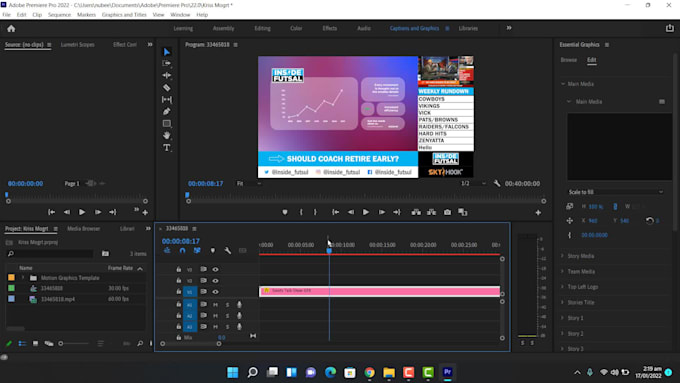
Task: Select the Slip tool
Action: tap(167, 99)
